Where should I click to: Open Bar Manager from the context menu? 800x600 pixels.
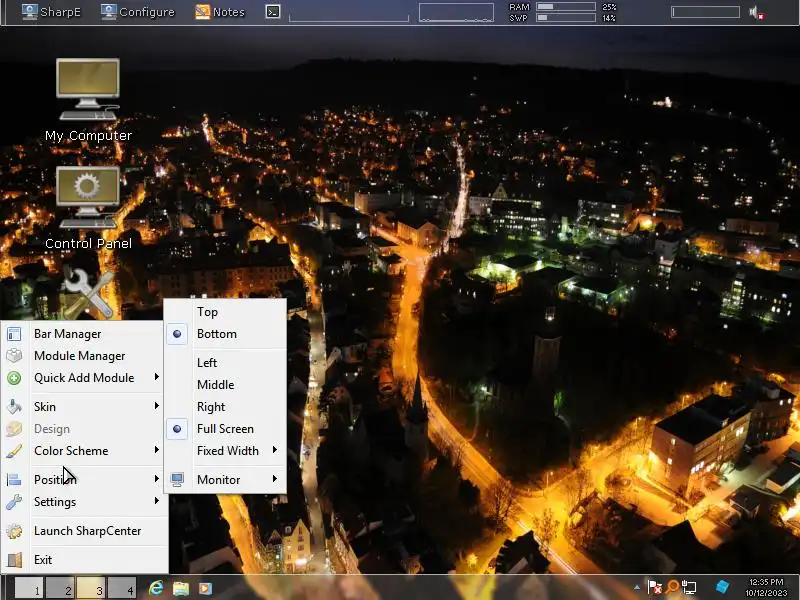[67, 334]
